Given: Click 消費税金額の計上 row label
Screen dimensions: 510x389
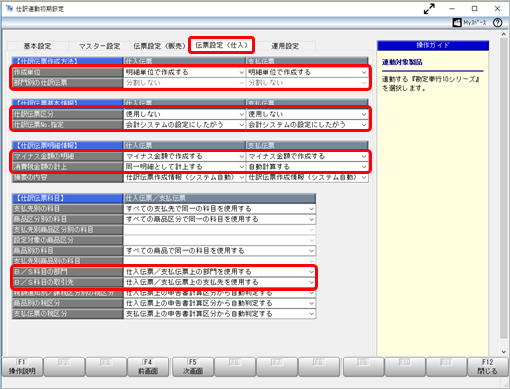Looking at the screenshot, I should 67,167.
